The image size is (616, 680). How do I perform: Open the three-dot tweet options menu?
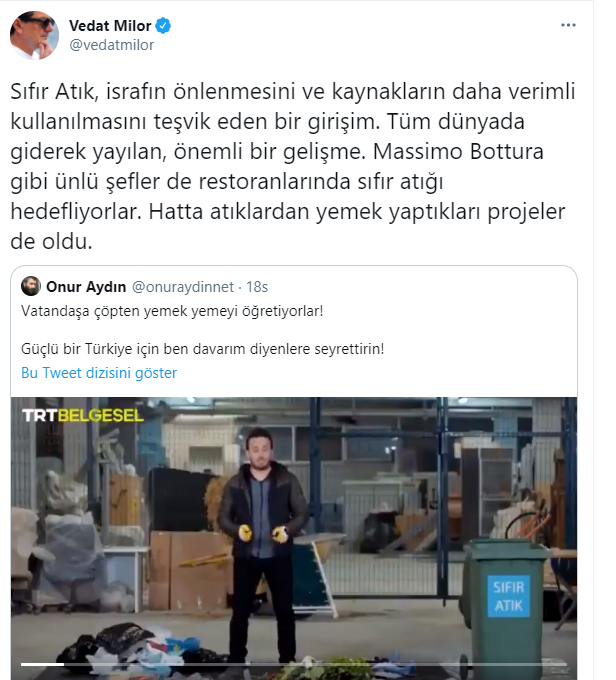[568, 25]
